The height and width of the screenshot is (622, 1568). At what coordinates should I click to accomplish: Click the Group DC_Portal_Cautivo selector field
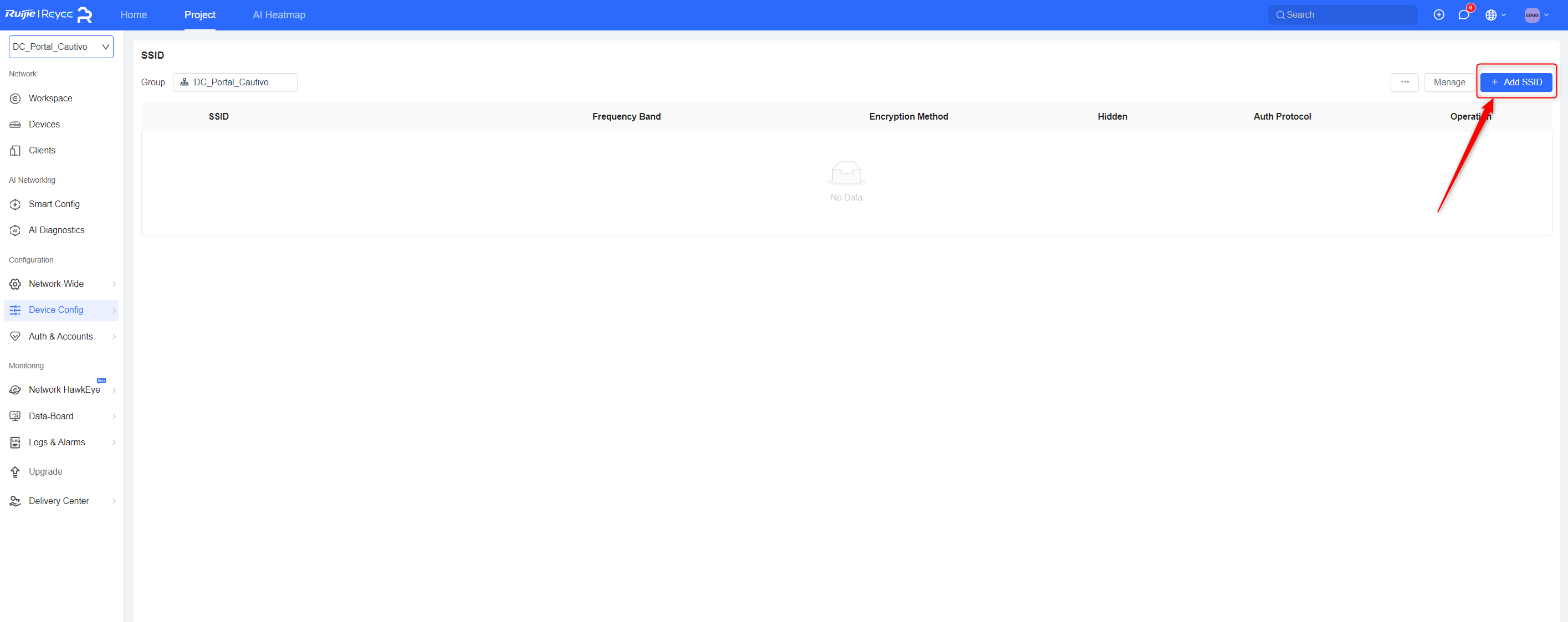(x=235, y=82)
